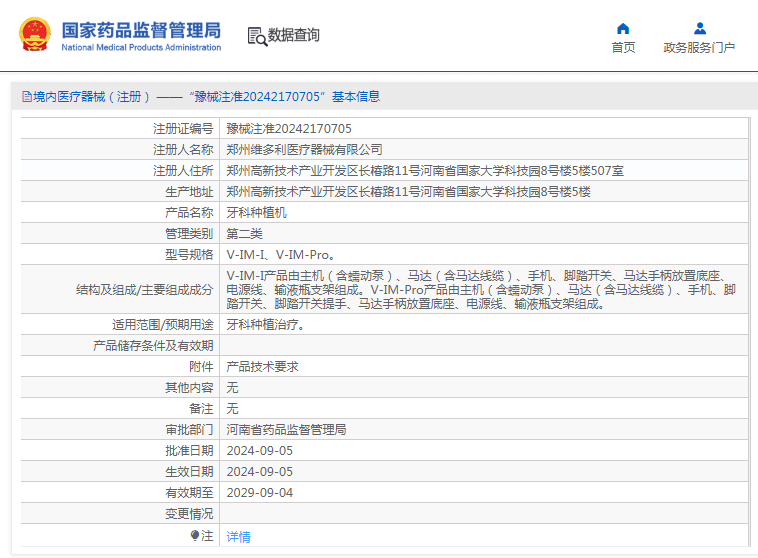
Task: Click the 附件 label
Action: (x=201, y=367)
